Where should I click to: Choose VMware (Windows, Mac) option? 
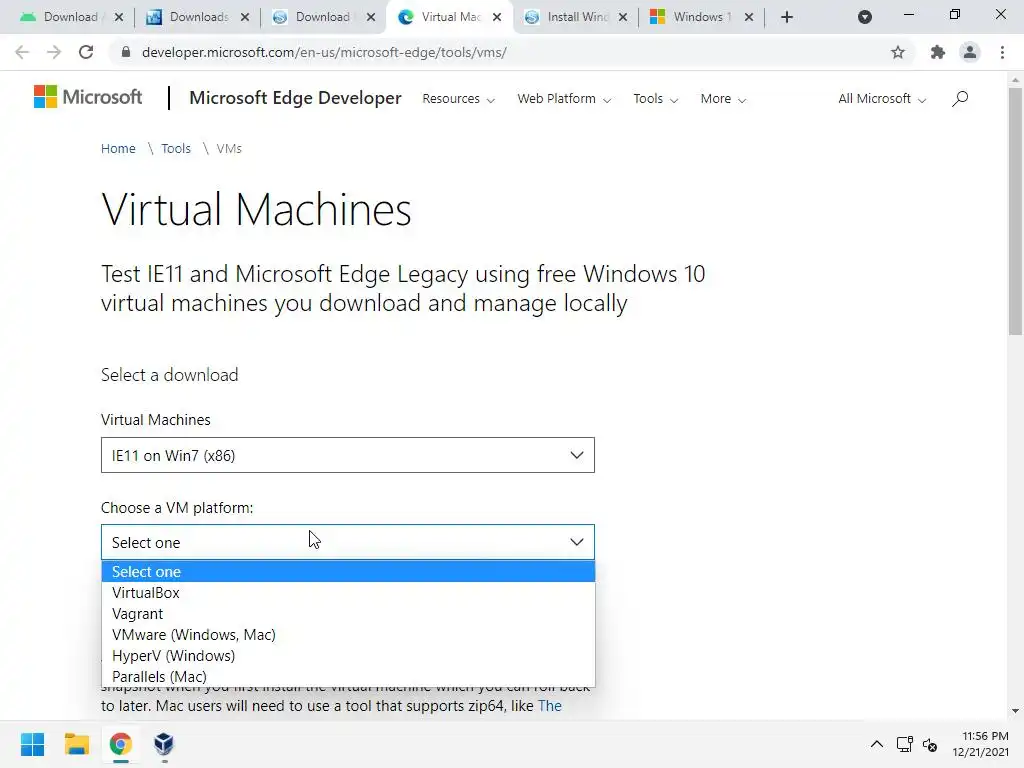[348, 635]
